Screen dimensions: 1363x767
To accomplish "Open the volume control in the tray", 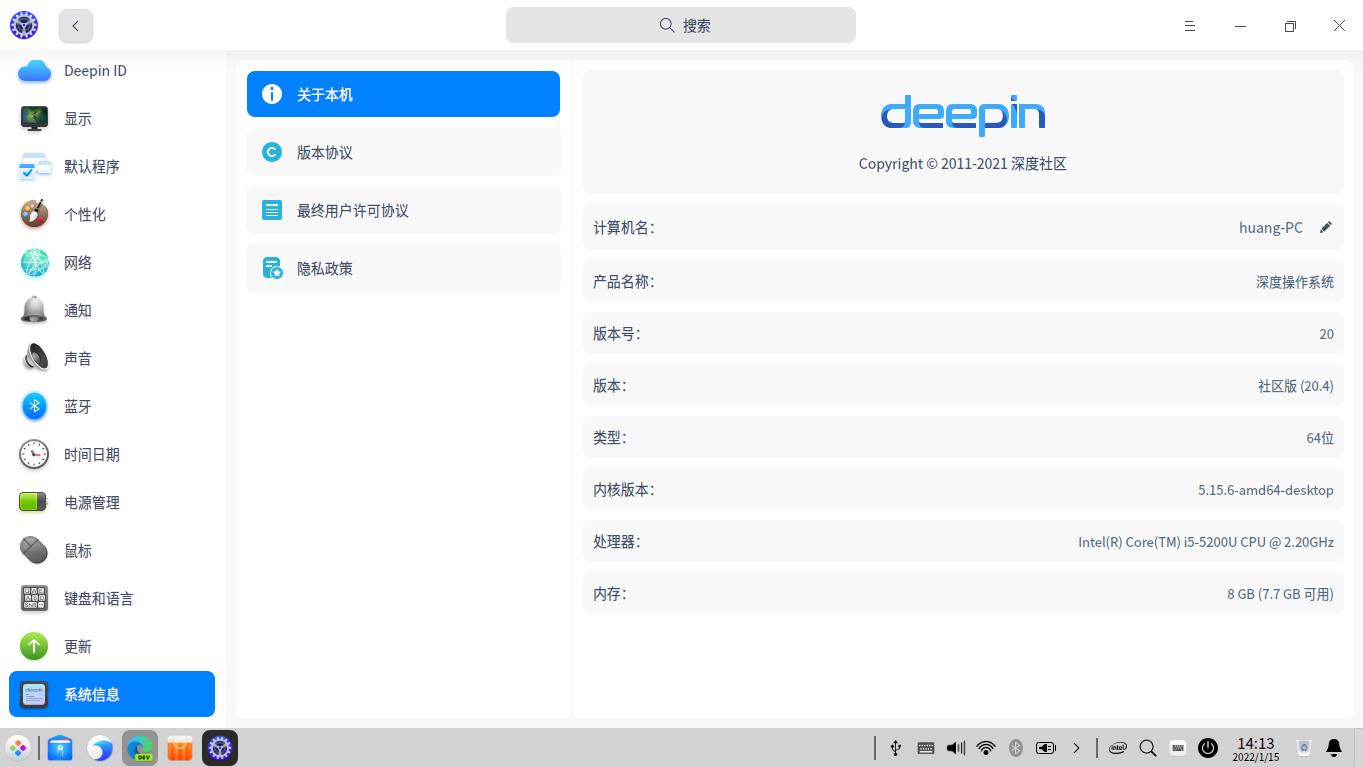I will (955, 747).
